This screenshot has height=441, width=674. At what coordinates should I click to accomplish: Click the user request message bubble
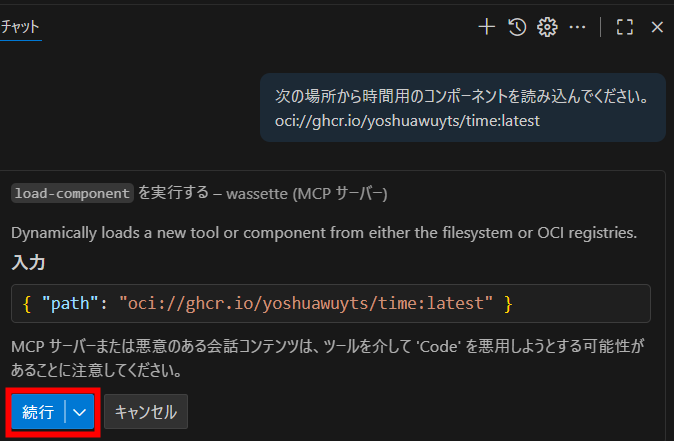[x=463, y=107]
